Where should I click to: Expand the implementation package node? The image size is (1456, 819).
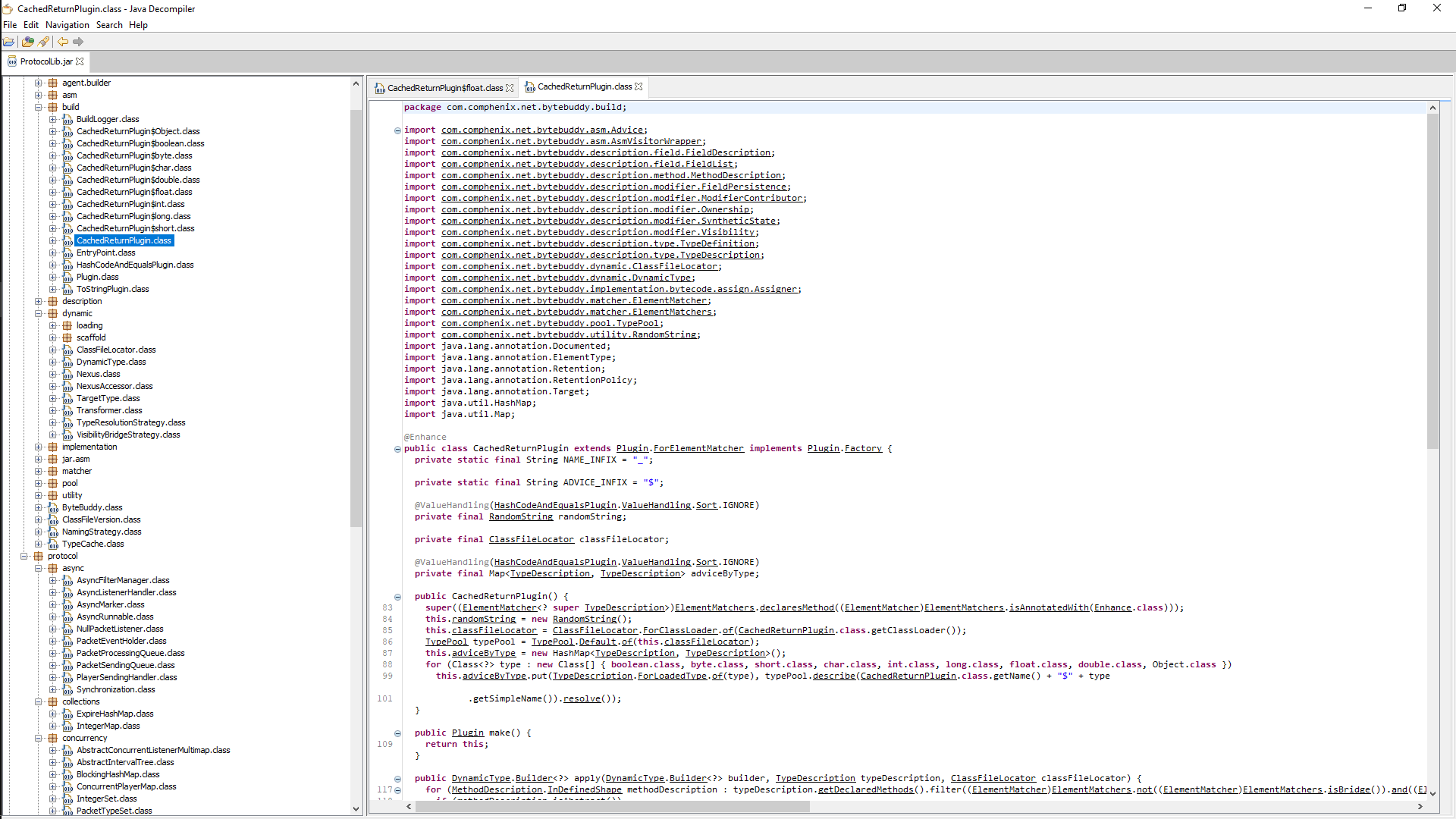coord(39,447)
